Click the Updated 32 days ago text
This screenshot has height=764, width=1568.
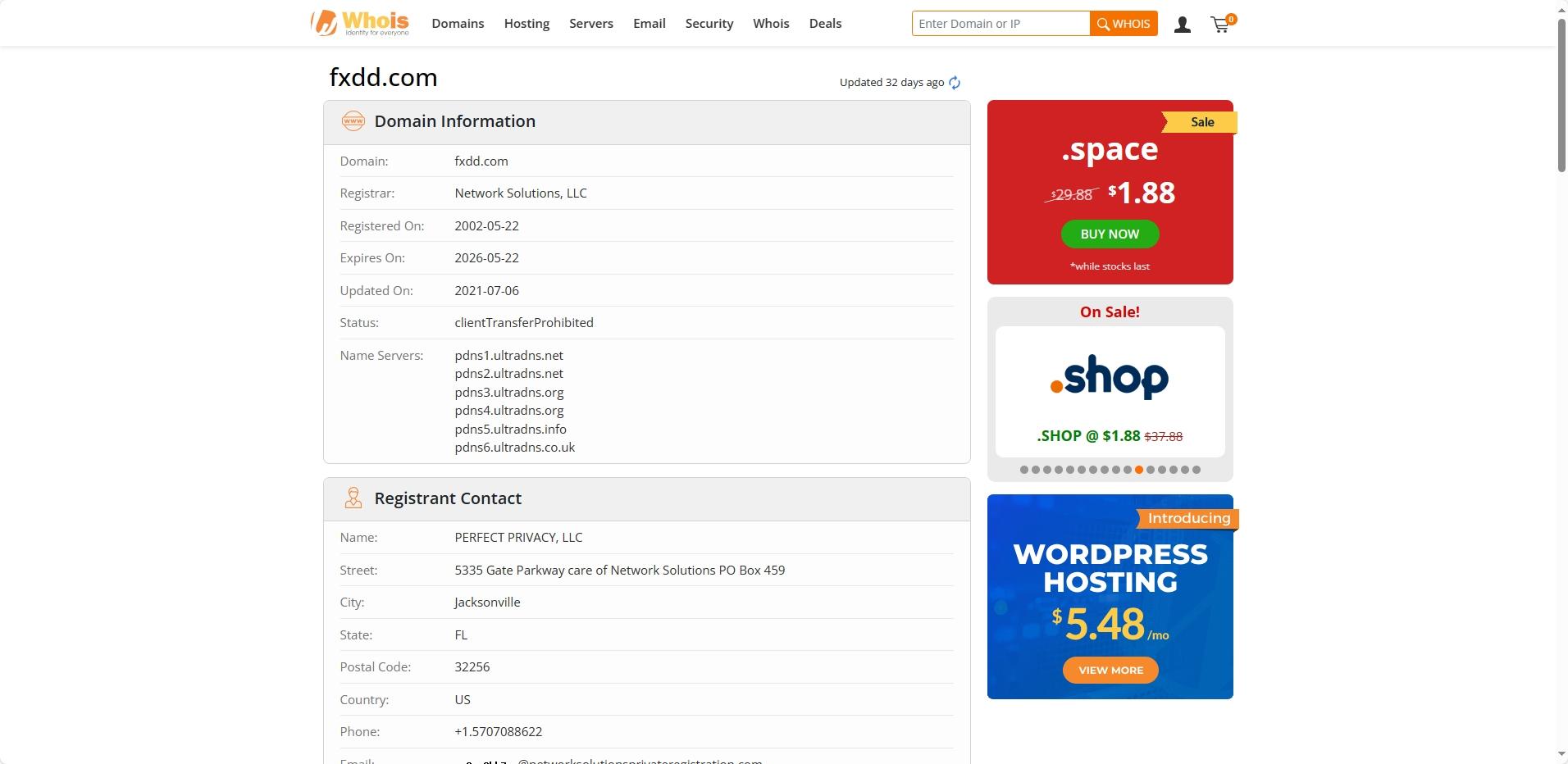[891, 83]
